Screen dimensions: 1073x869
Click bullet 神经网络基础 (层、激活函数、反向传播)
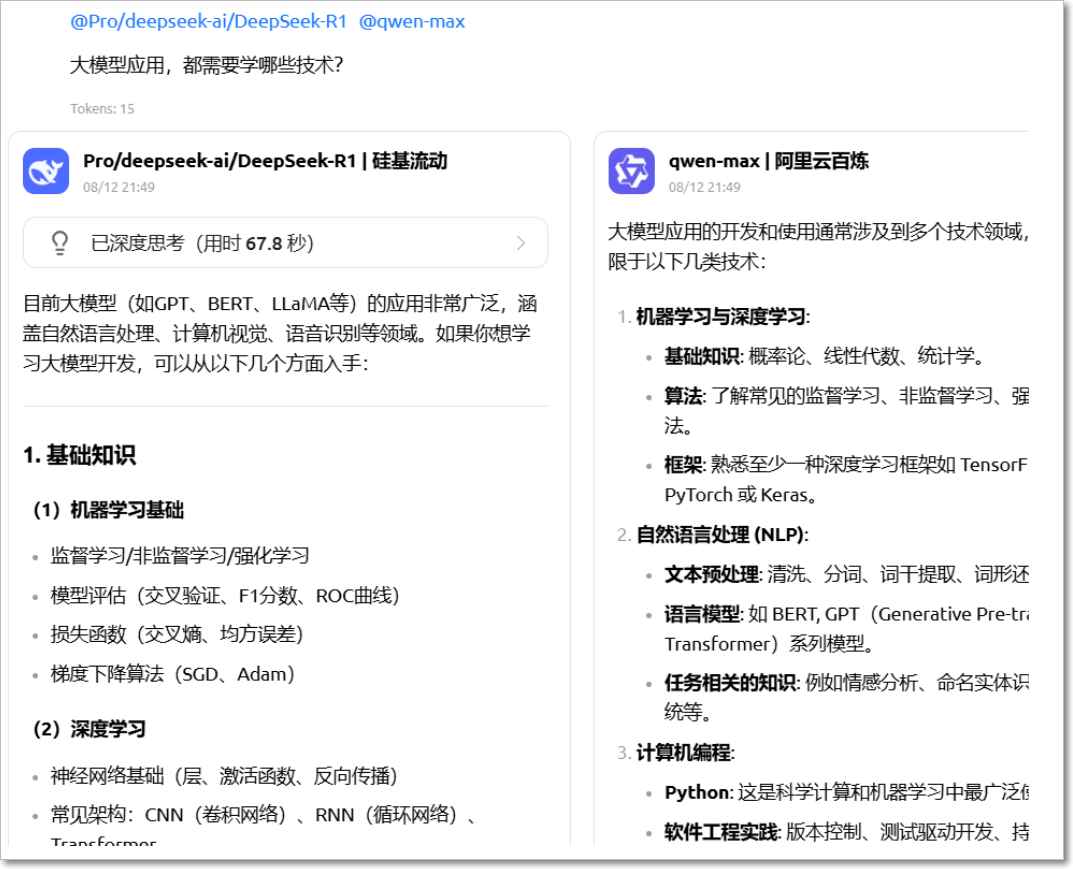224,776
